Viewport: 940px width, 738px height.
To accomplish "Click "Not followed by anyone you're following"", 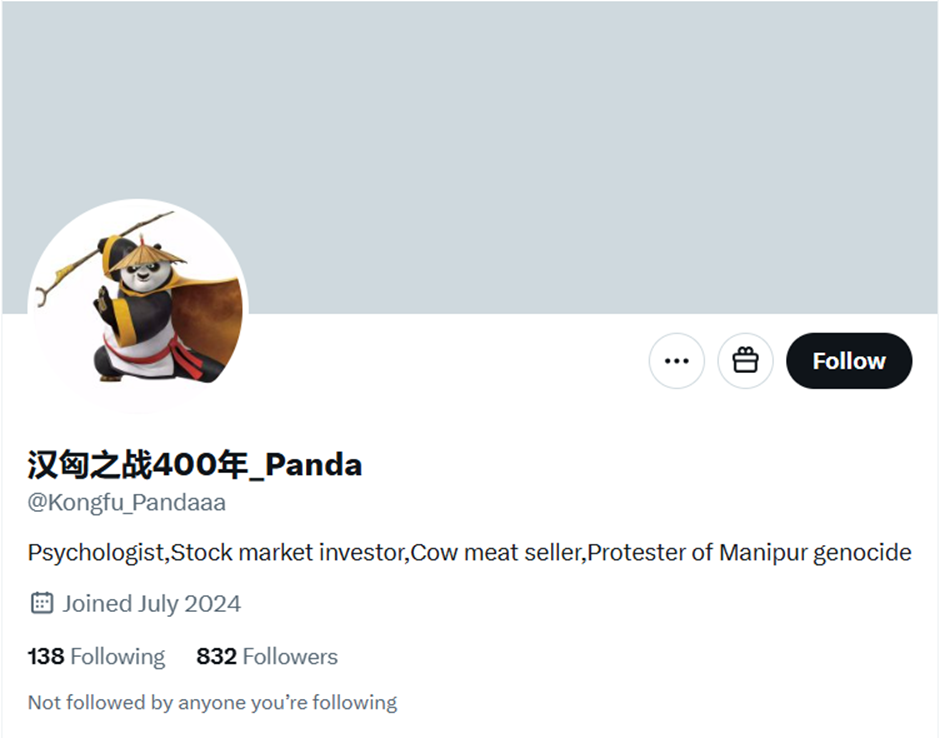I will (x=212, y=702).
